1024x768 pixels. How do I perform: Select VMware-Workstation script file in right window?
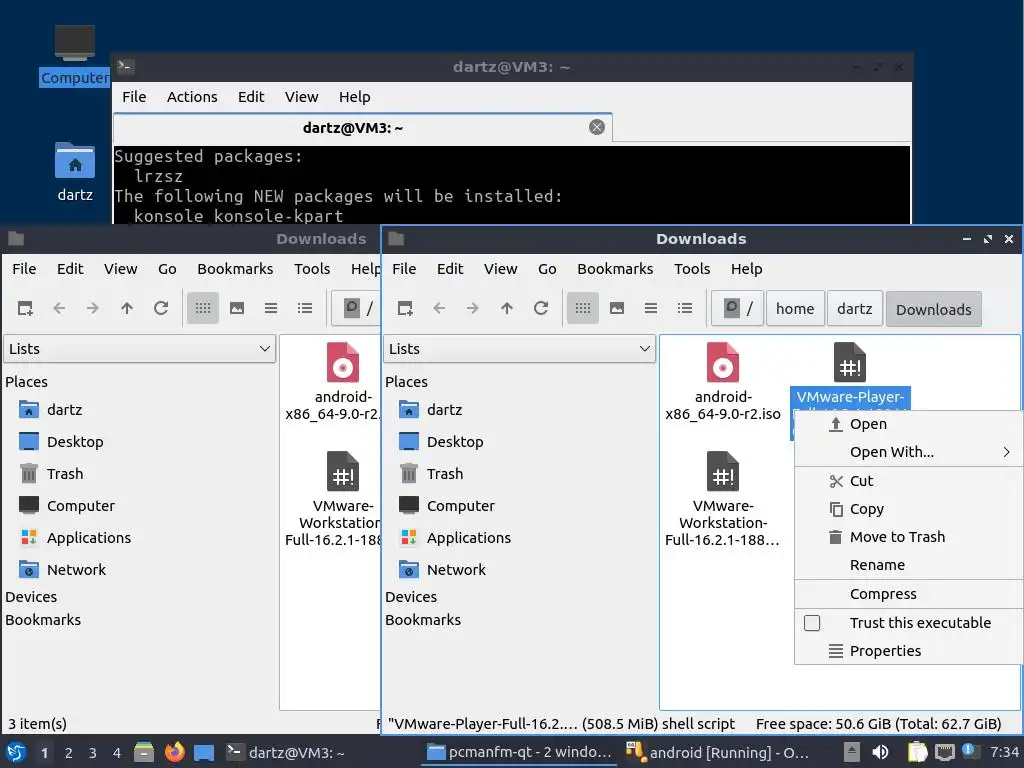(722, 499)
